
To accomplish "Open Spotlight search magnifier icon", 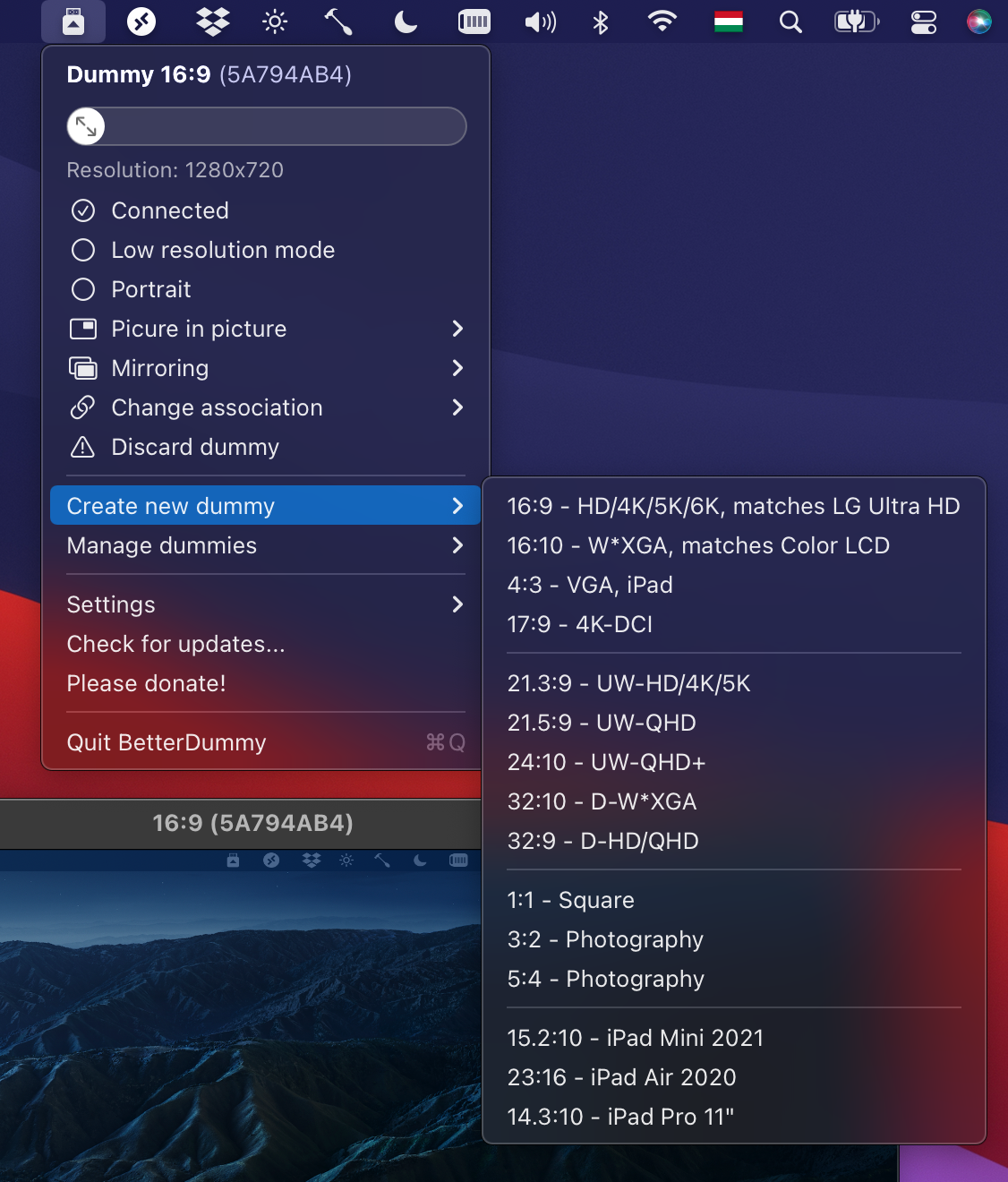I will [790, 21].
